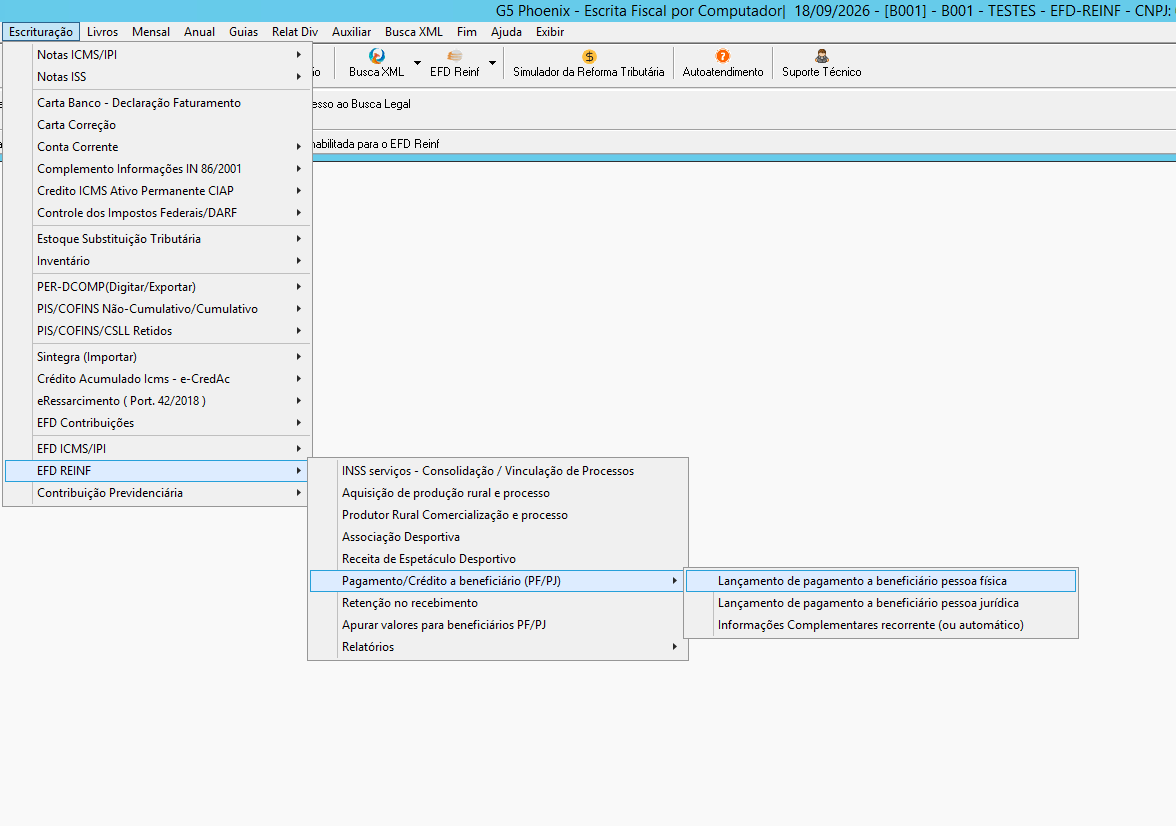Click the Busca XML toolbar icon
The image size is (1176, 826).
click(x=376, y=56)
